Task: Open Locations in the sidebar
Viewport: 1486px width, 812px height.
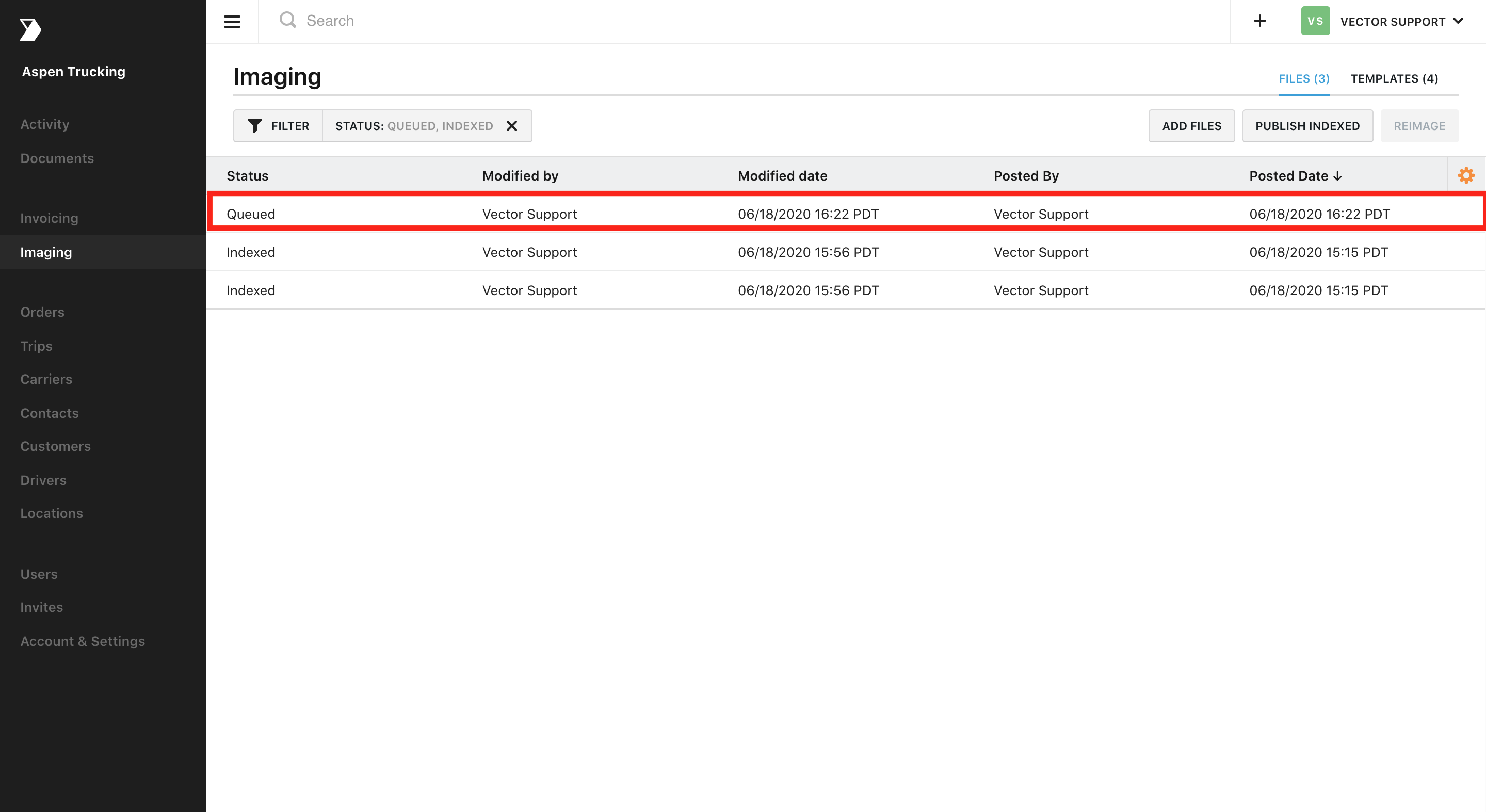Action: point(52,513)
